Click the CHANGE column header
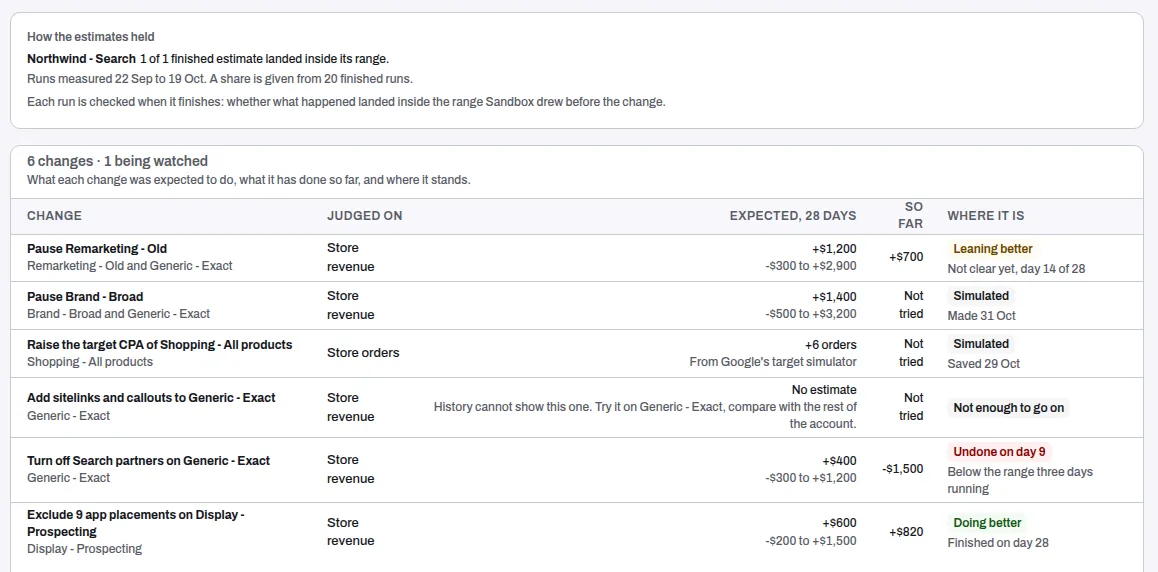Screen dimensions: 1158x572 [55, 216]
